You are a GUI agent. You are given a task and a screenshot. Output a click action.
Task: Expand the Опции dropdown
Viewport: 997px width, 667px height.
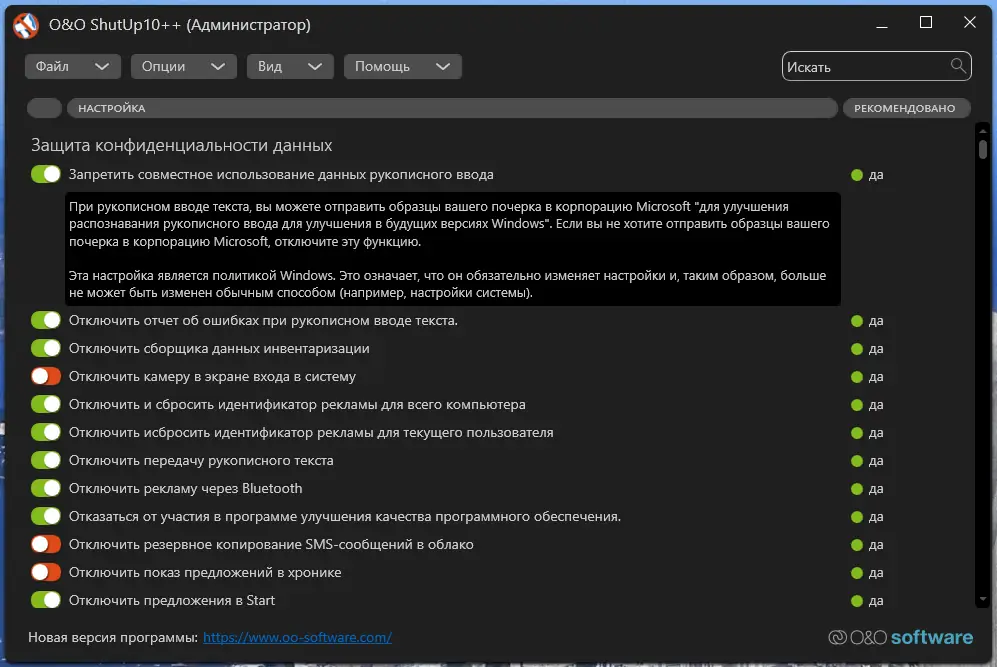[x=182, y=66]
